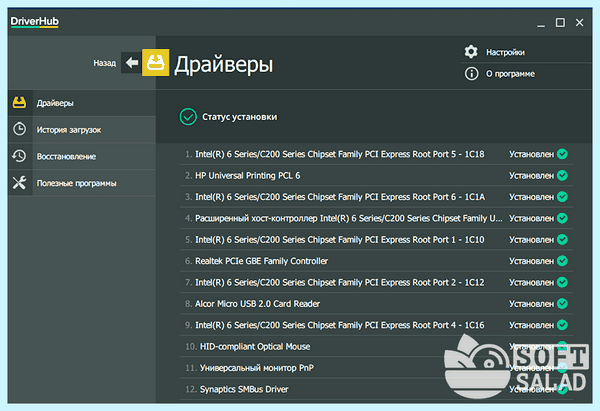The image size is (600, 411).
Task: Open Настройки settings link
Action: point(505,52)
